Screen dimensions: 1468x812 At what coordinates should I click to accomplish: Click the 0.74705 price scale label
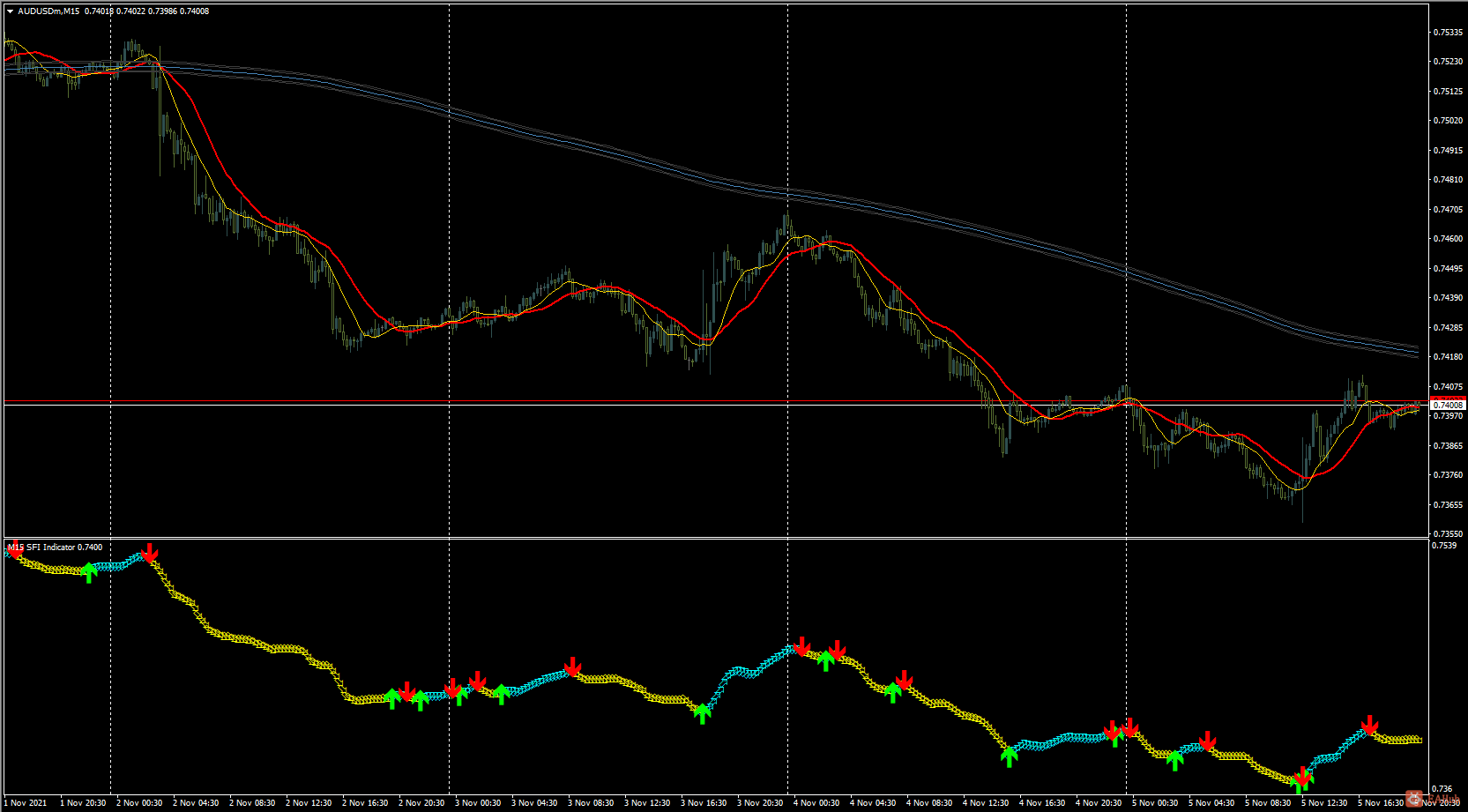coord(1449,210)
